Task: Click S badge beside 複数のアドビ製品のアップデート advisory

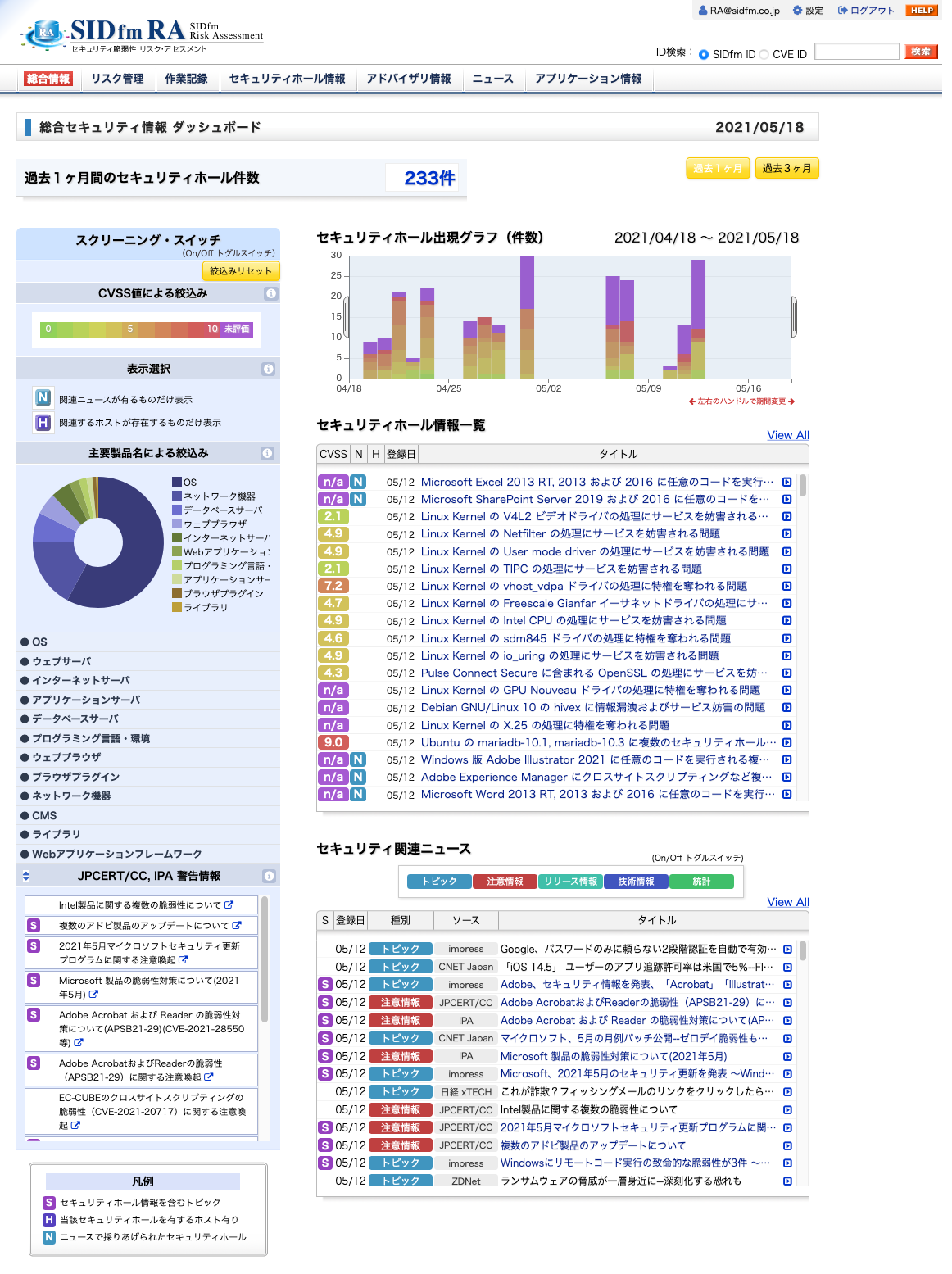Action: tap(34, 925)
